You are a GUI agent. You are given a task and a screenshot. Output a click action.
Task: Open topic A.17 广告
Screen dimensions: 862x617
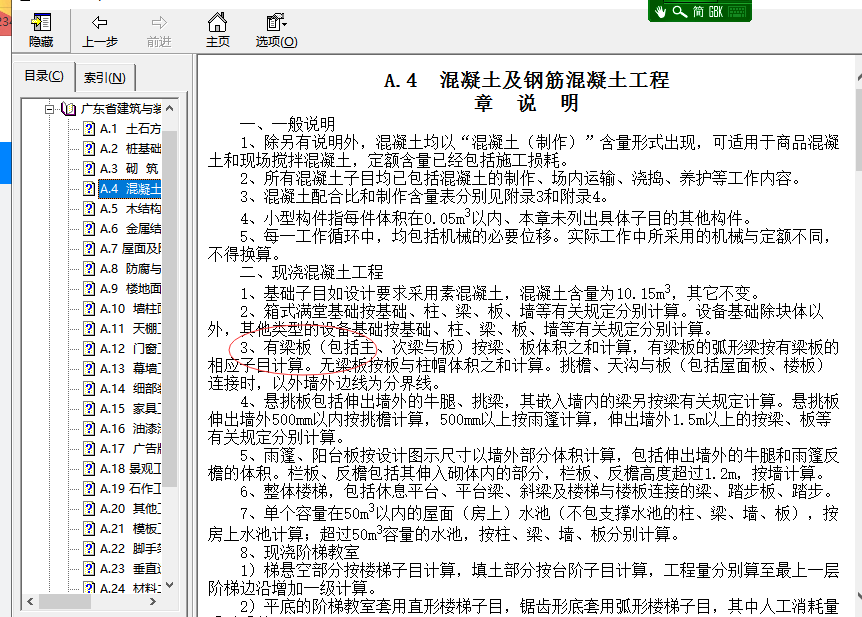[130, 448]
